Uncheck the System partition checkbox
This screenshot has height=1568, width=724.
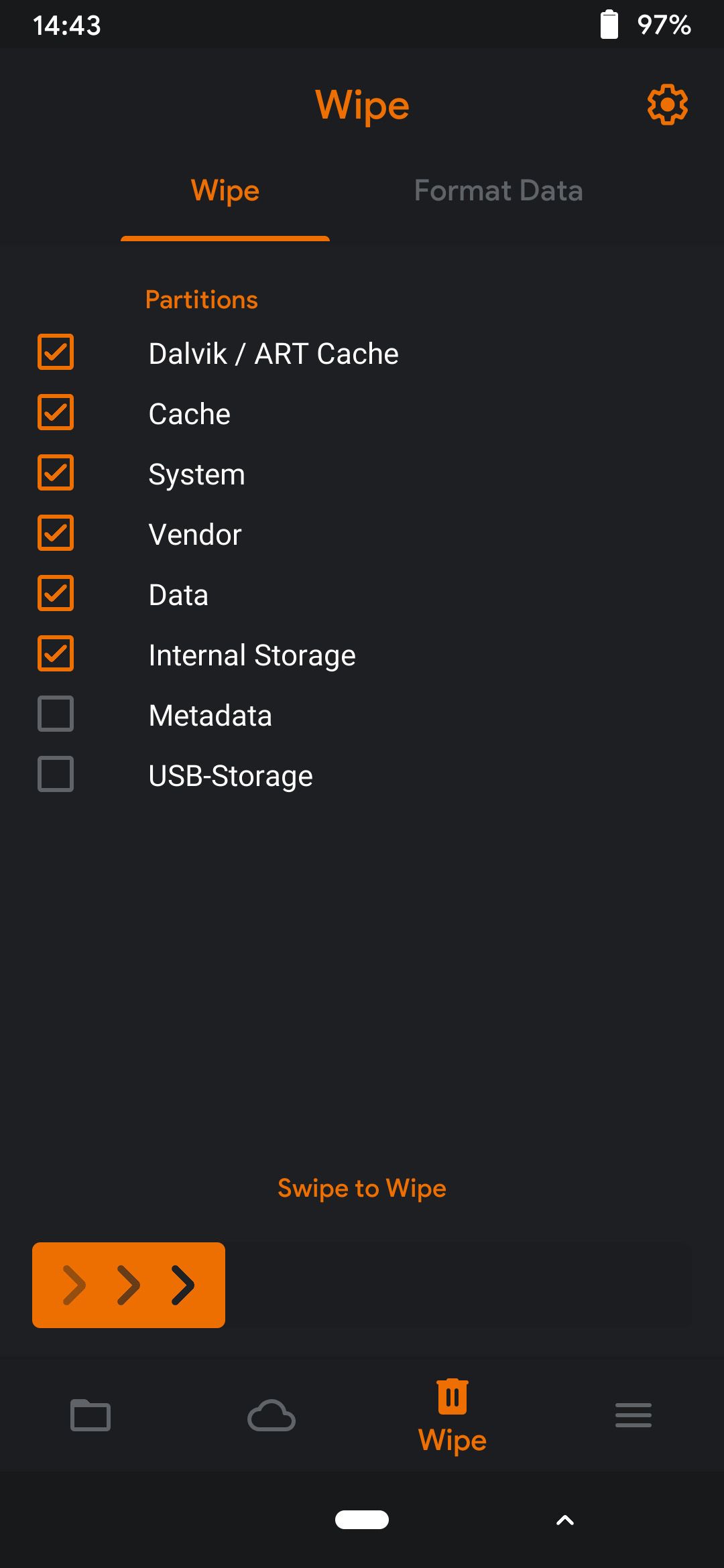pos(56,473)
